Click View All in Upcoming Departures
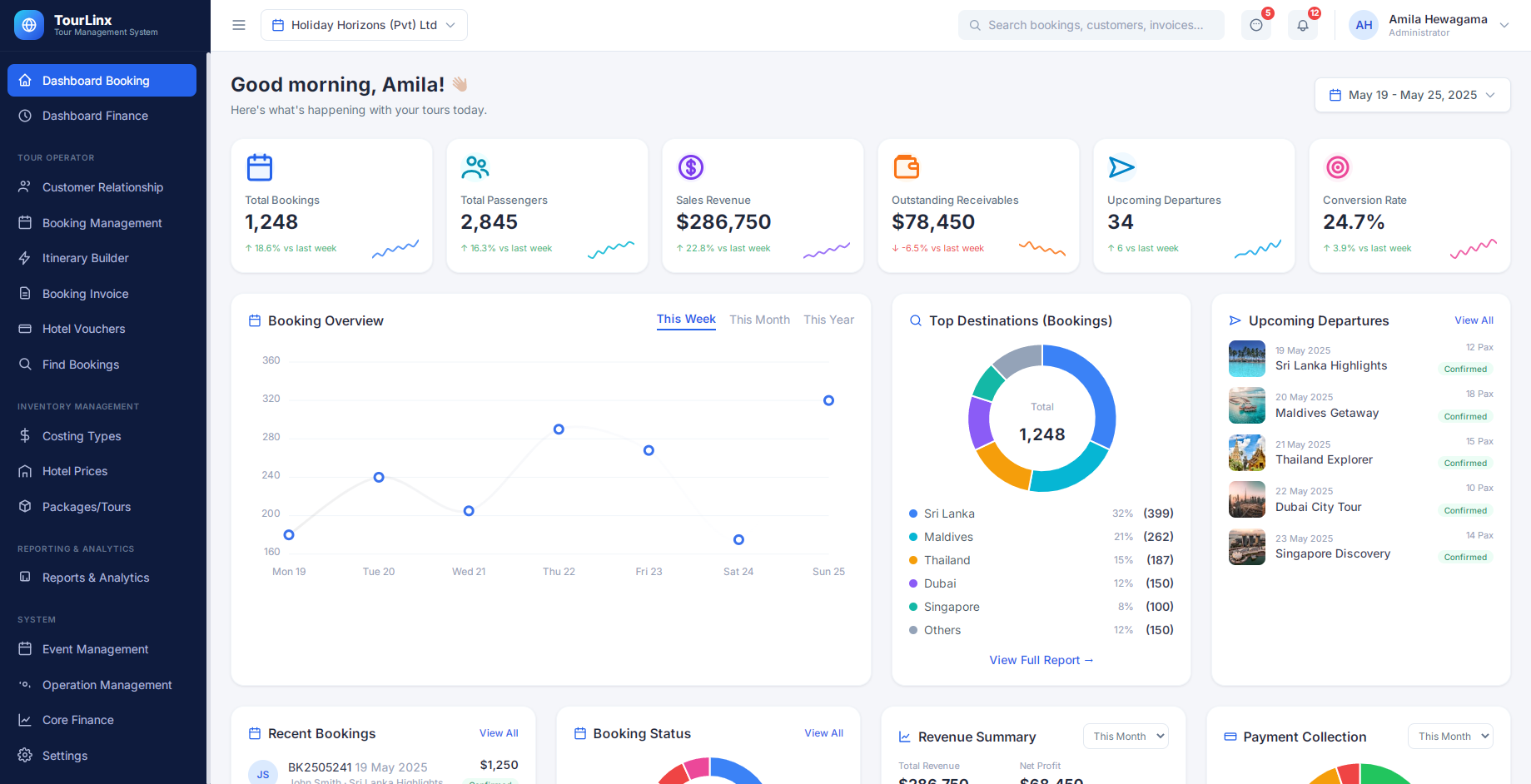Viewport: 1531px width, 784px height. click(1474, 320)
